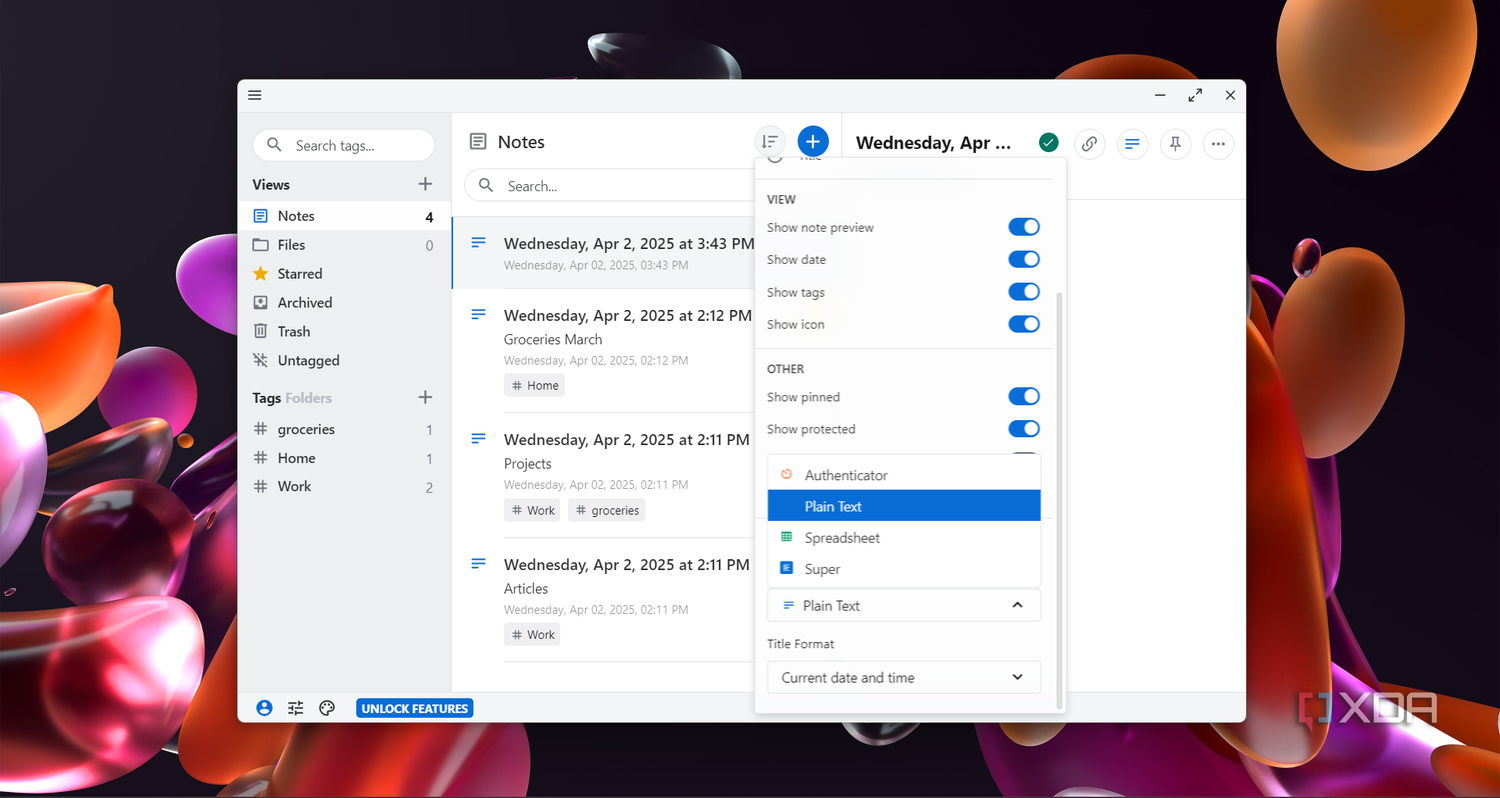The width and height of the screenshot is (1500, 798).
Task: Open the Starred view
Action: click(344, 273)
